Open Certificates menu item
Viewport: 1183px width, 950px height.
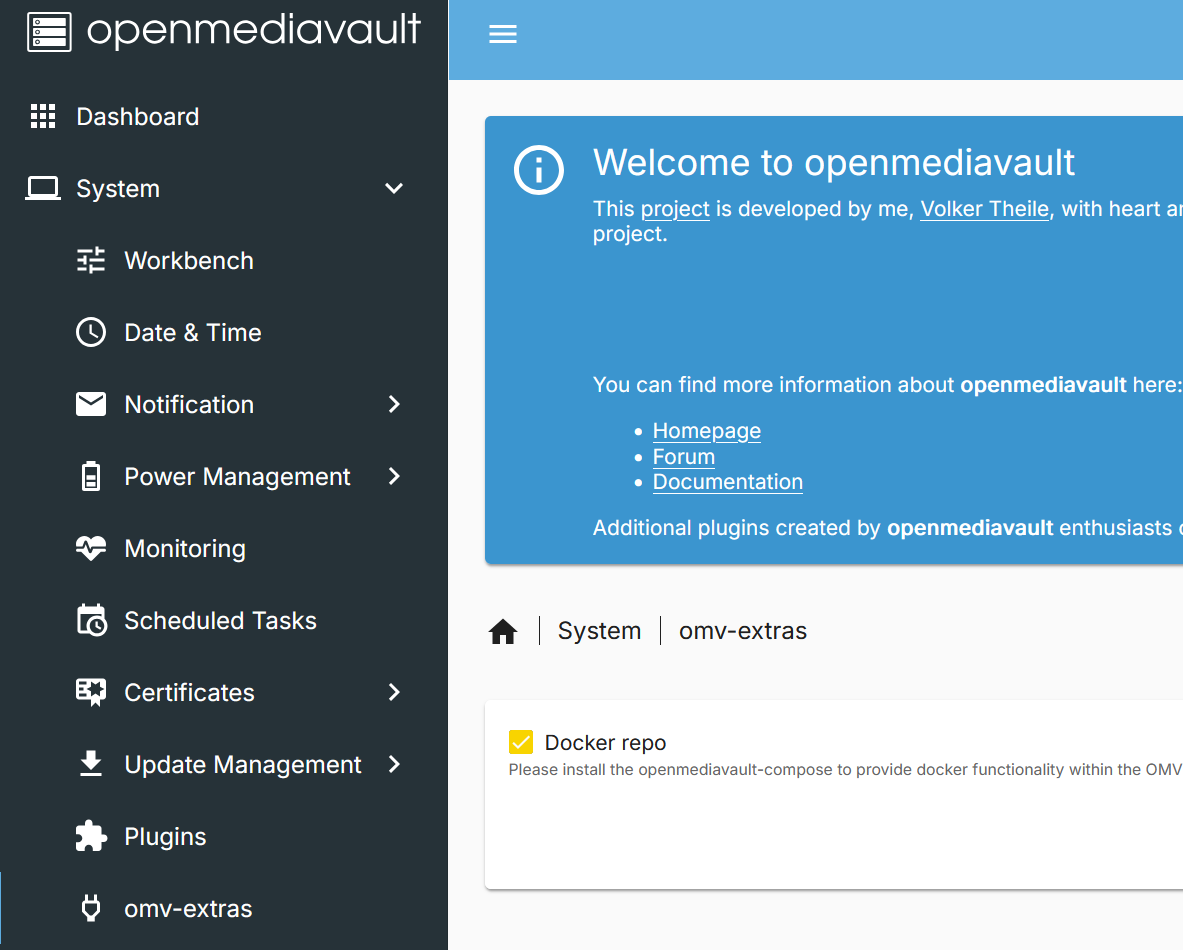[x=189, y=693]
